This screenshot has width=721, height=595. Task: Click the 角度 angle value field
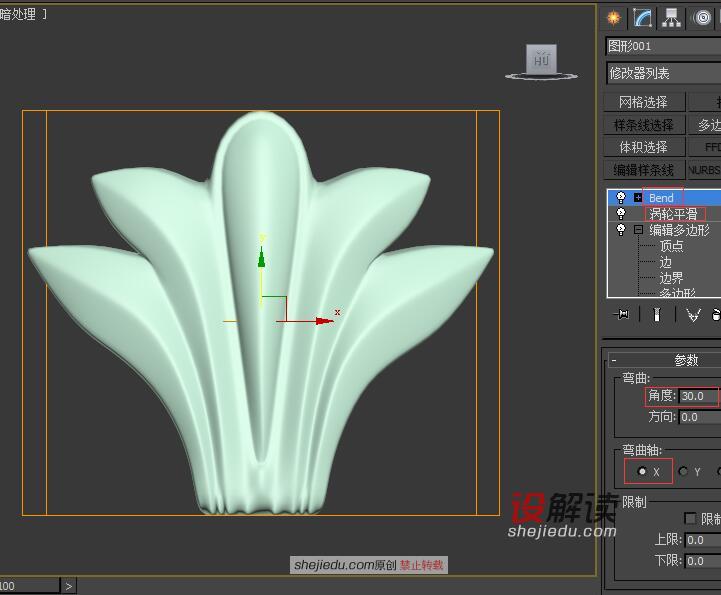coord(697,396)
